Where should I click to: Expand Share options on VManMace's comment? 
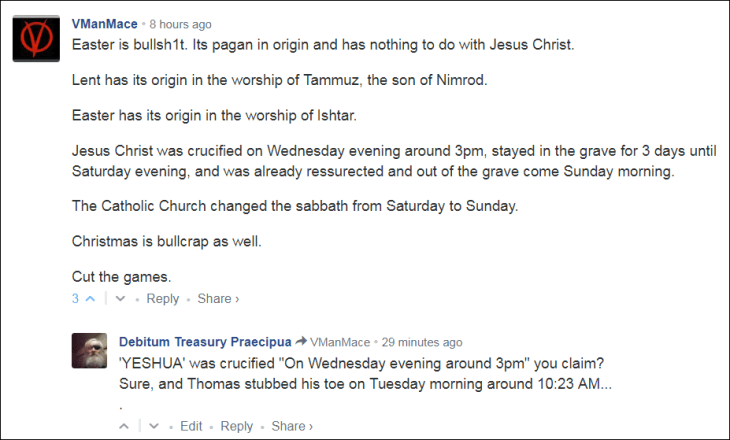coord(217,299)
